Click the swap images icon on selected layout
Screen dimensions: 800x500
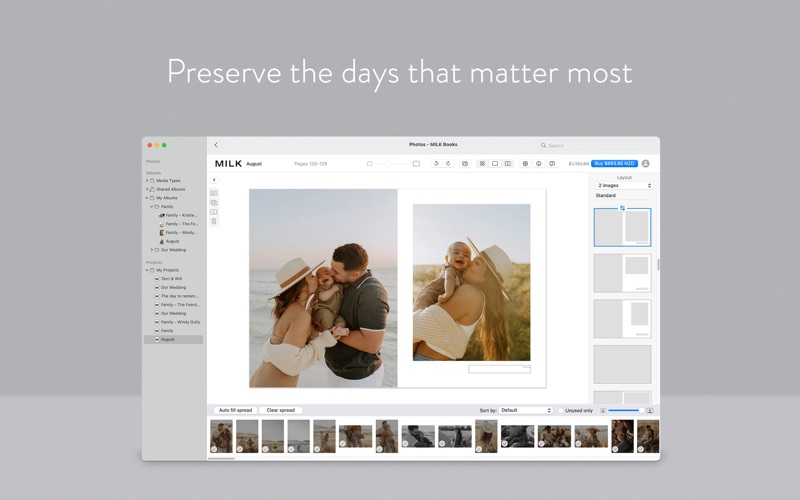(x=622, y=208)
